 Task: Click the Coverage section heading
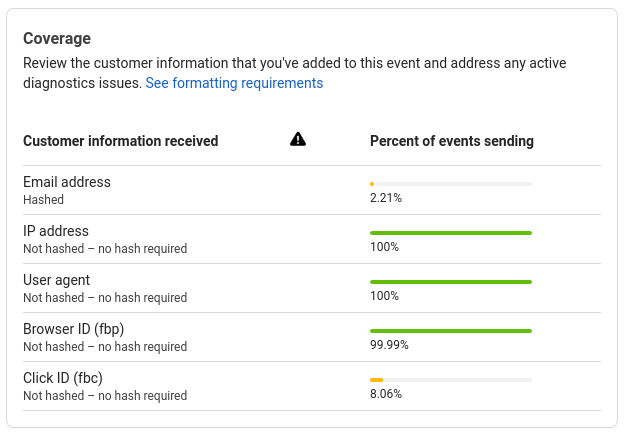[57, 39]
